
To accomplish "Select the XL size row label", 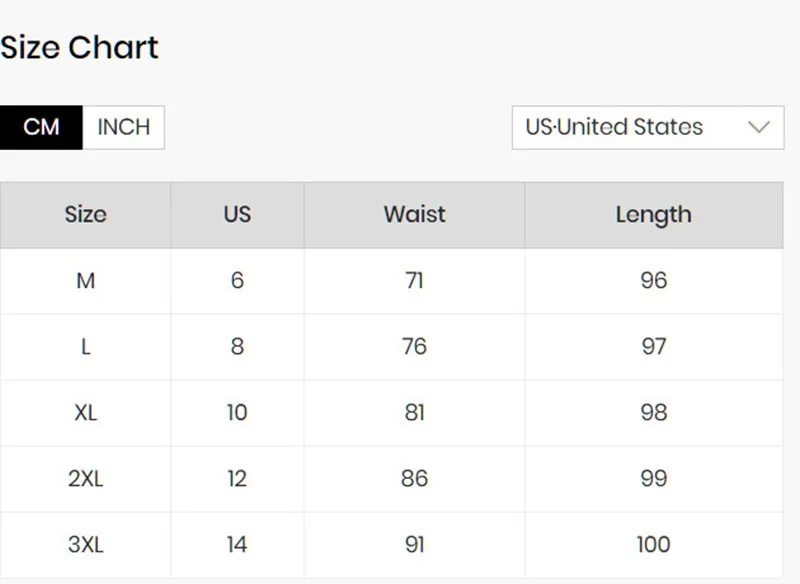I will point(85,412).
